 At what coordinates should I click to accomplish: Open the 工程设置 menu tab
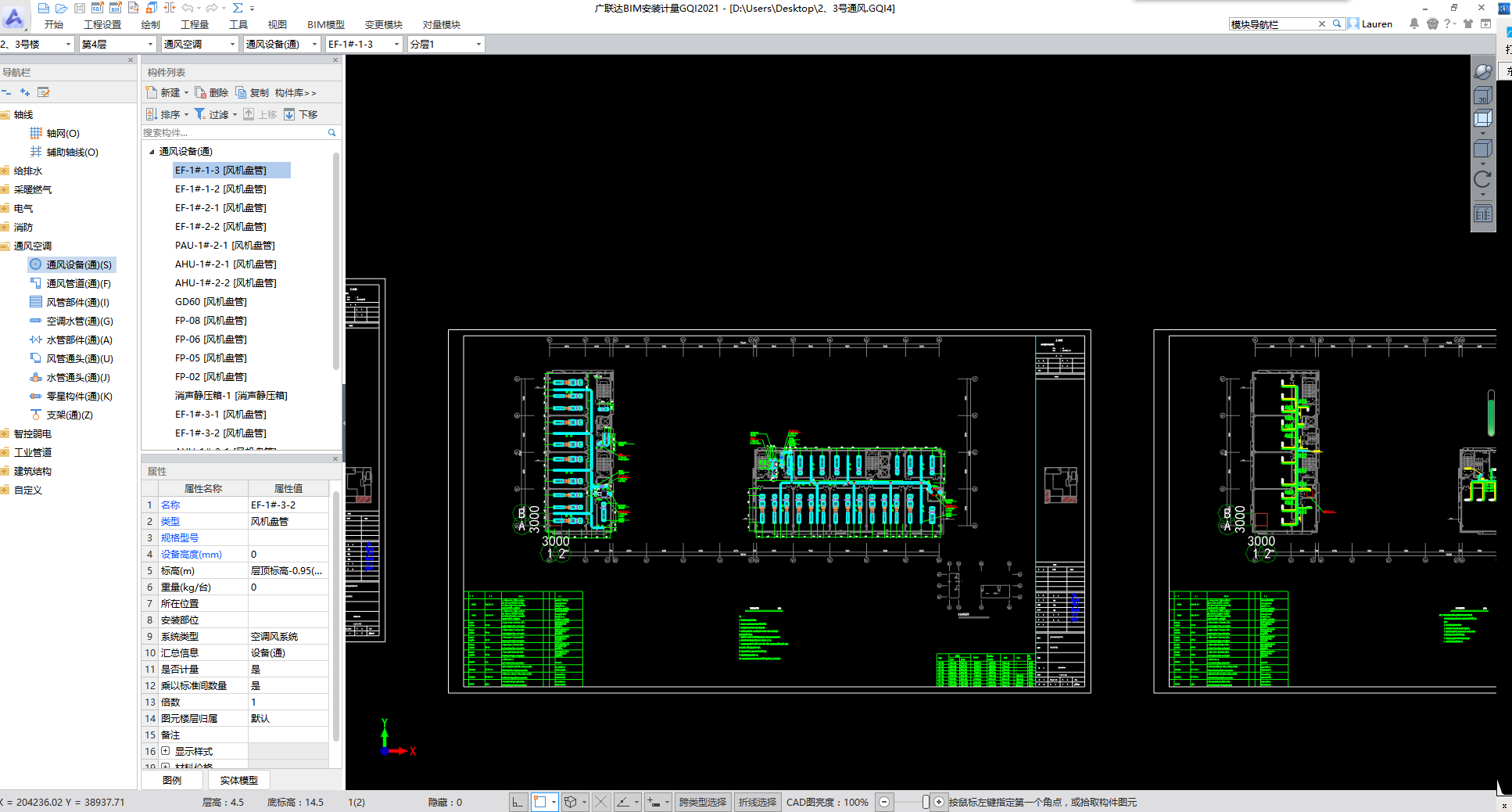coord(102,25)
